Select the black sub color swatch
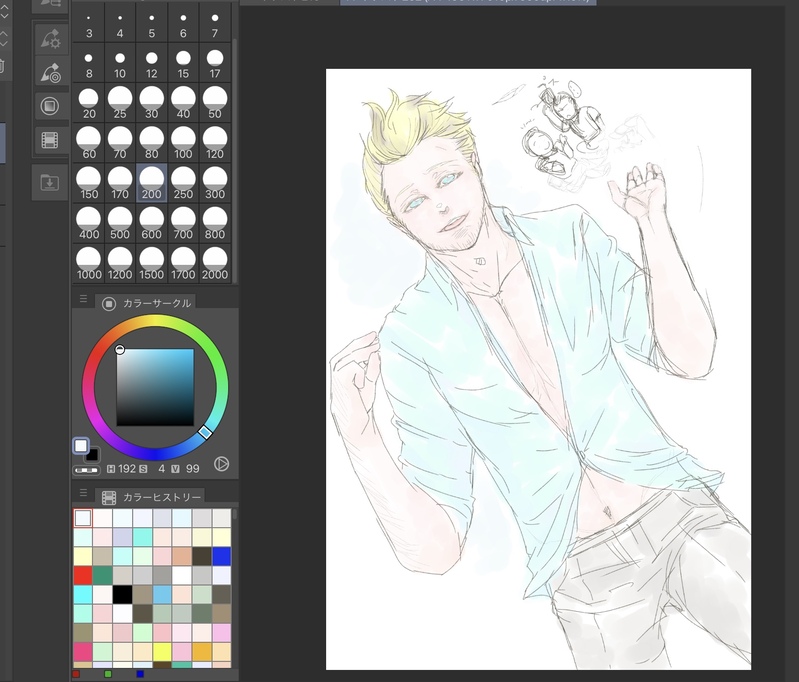 pyautogui.click(x=93, y=455)
